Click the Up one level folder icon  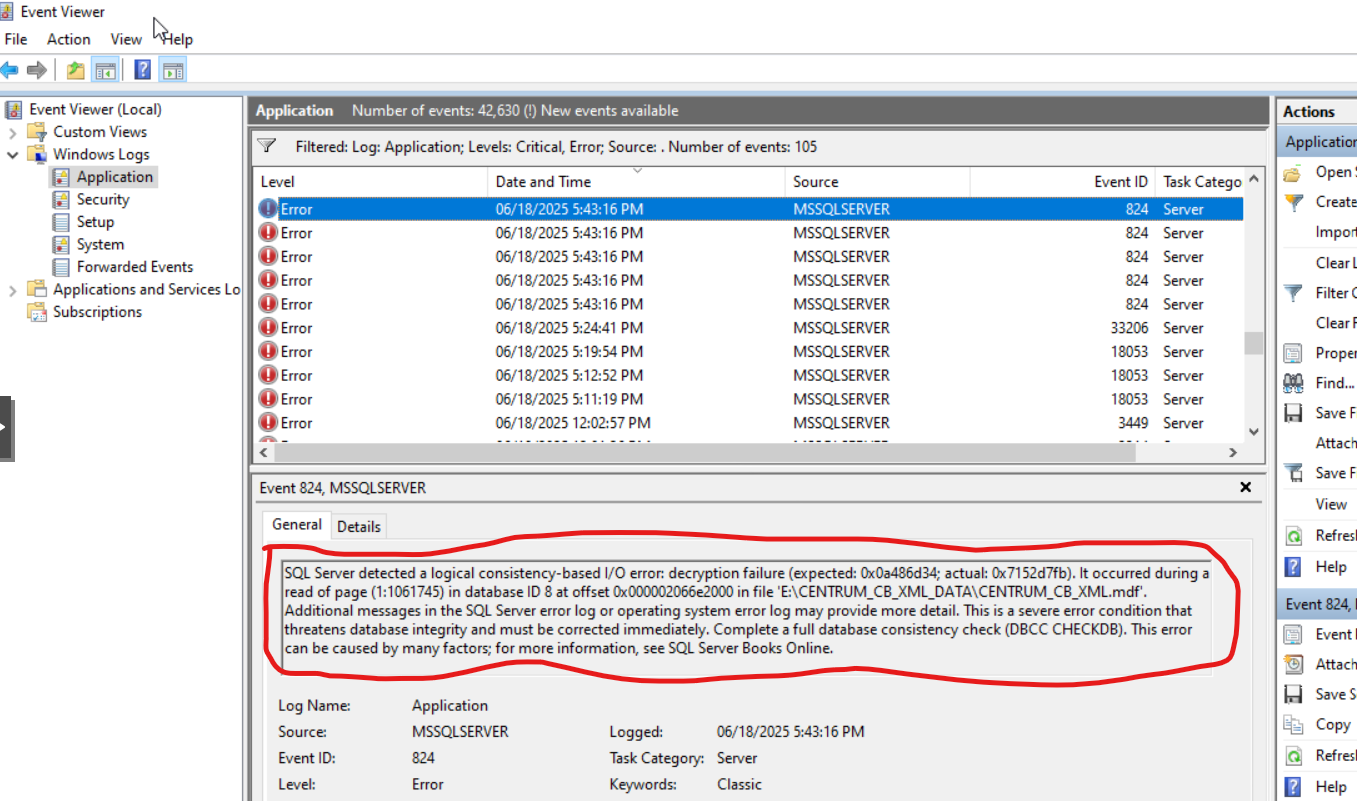click(75, 70)
